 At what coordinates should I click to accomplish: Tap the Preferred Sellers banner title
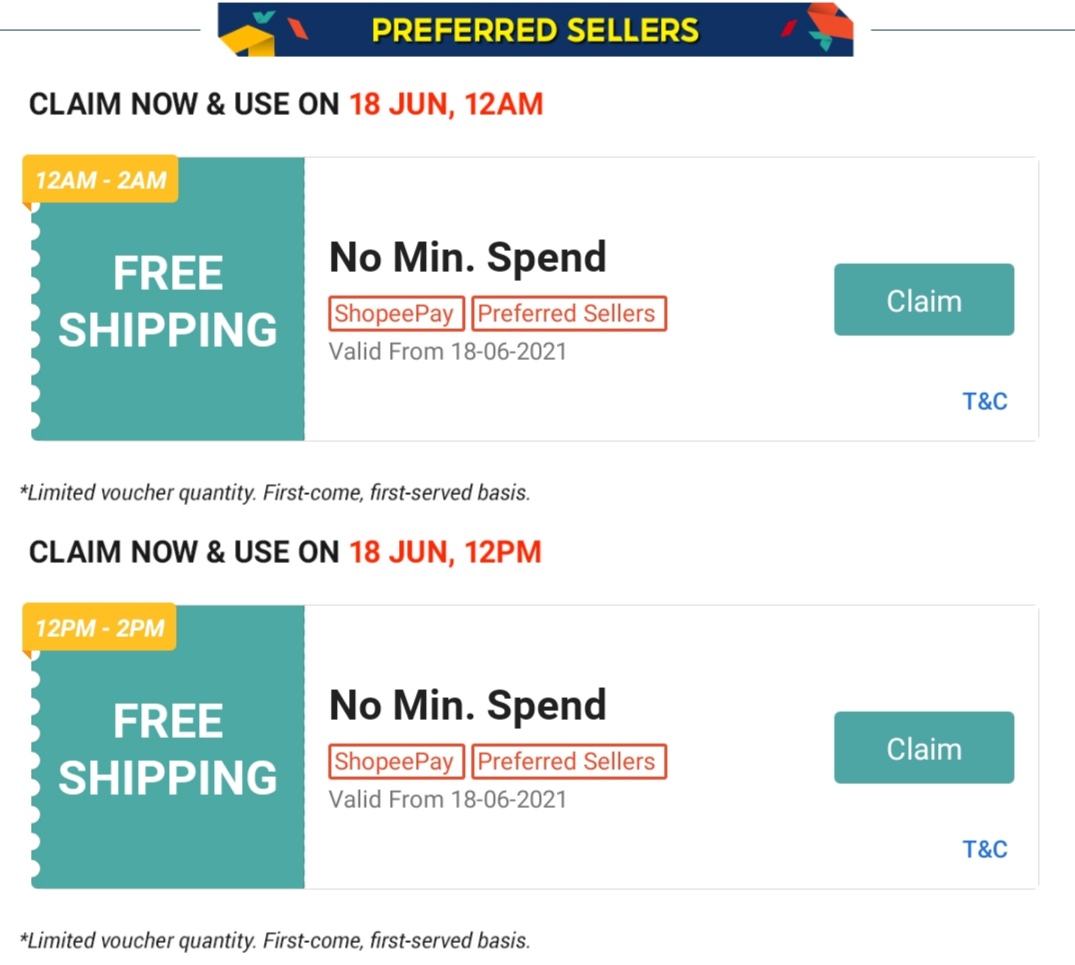click(535, 30)
